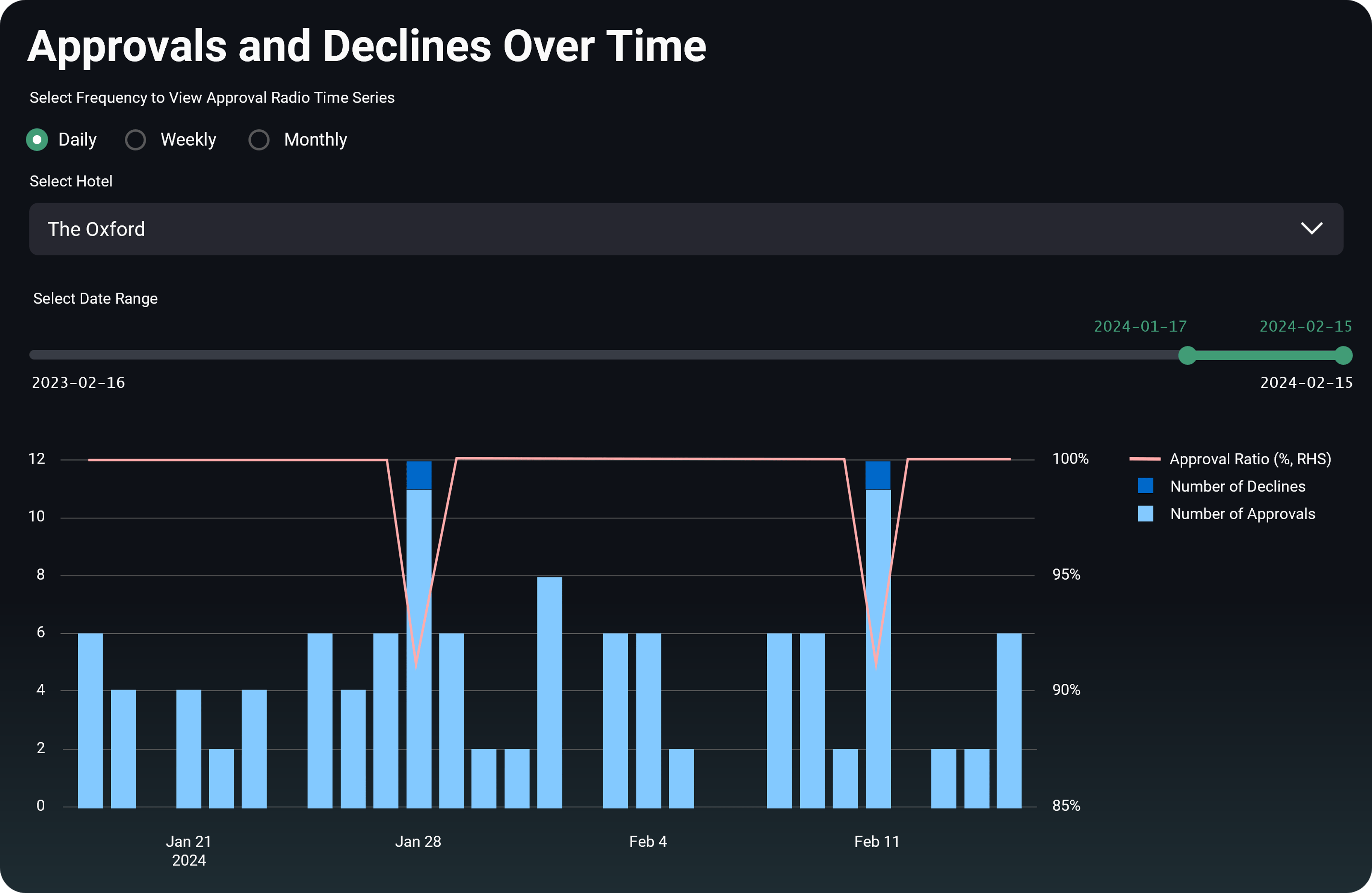Image resolution: width=1372 pixels, height=893 pixels.
Task: Click the Jan 21 2024 axis label
Action: pos(189,850)
